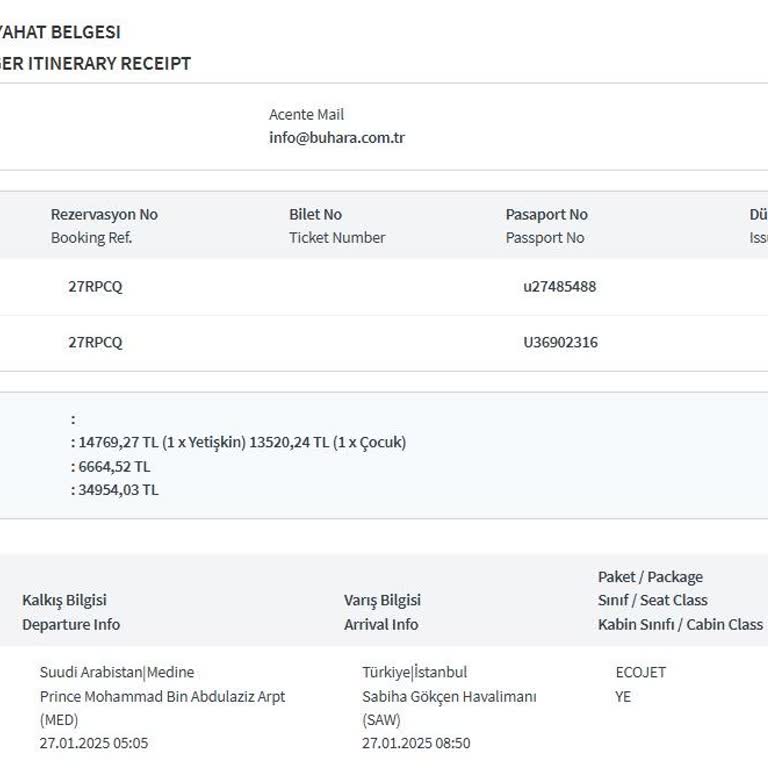The height and width of the screenshot is (768, 768).
Task: Click arrival time 27.01.2025 08:50
Action: 416,743
